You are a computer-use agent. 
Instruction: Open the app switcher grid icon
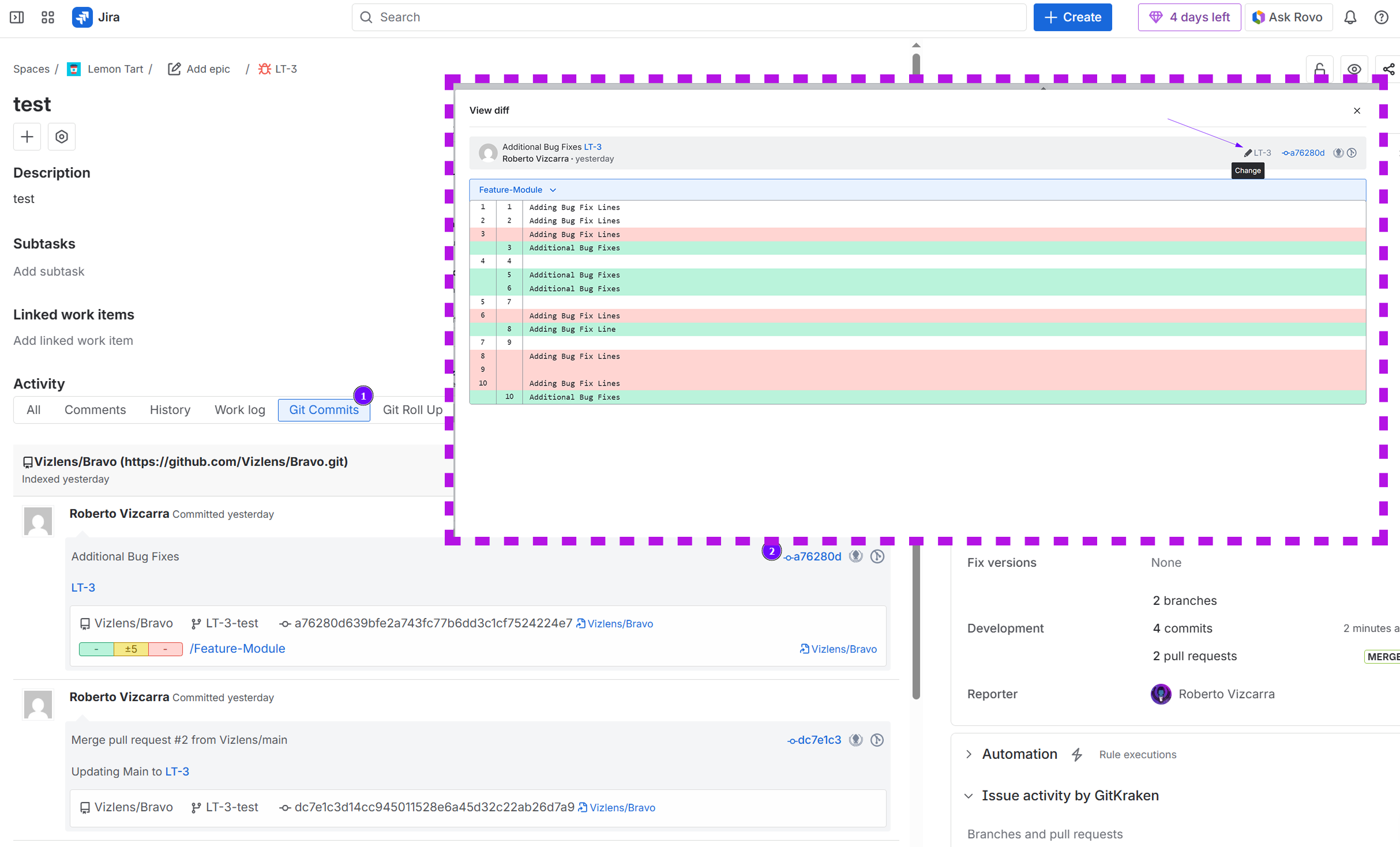click(48, 17)
